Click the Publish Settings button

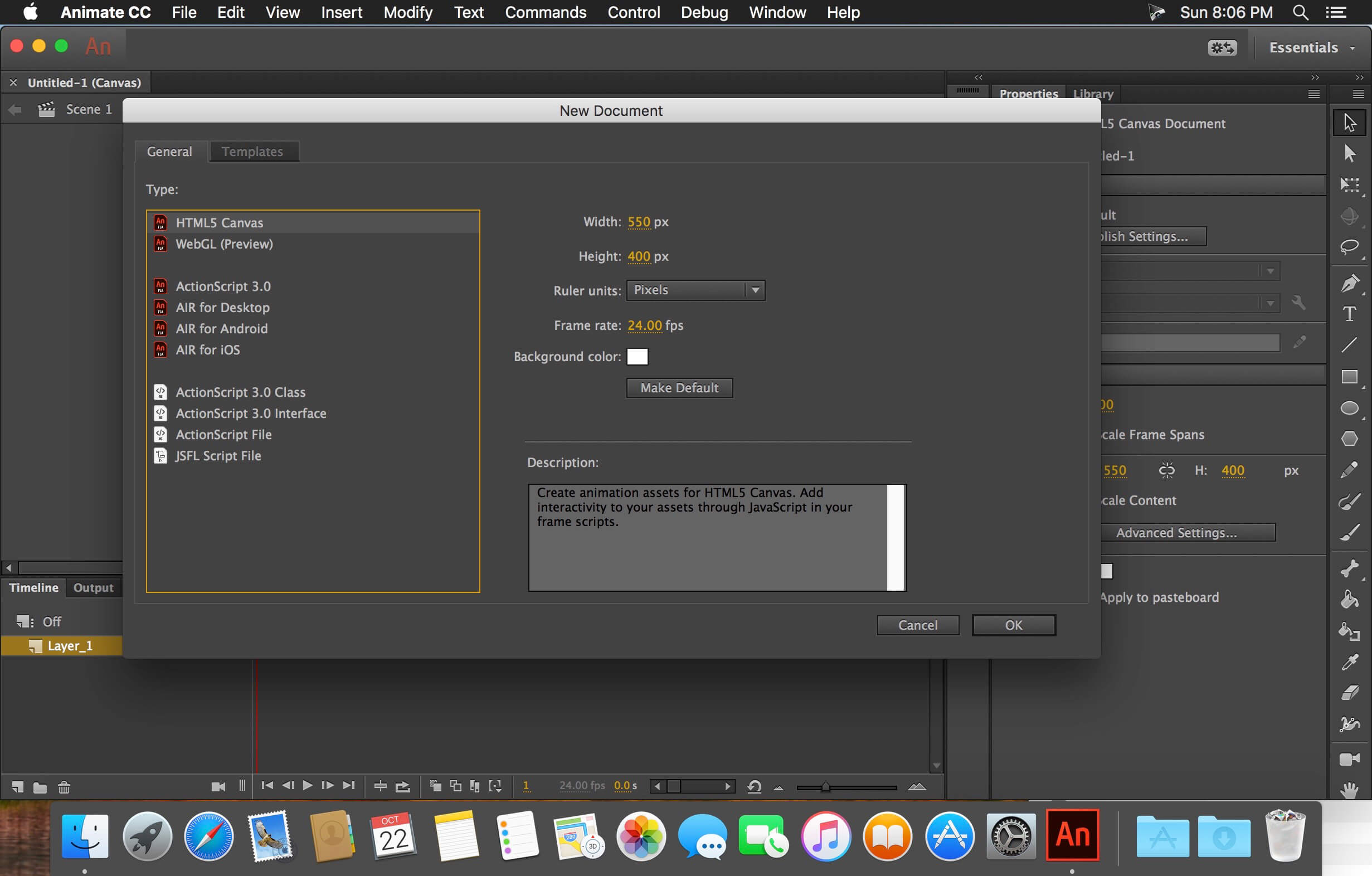(1153, 236)
